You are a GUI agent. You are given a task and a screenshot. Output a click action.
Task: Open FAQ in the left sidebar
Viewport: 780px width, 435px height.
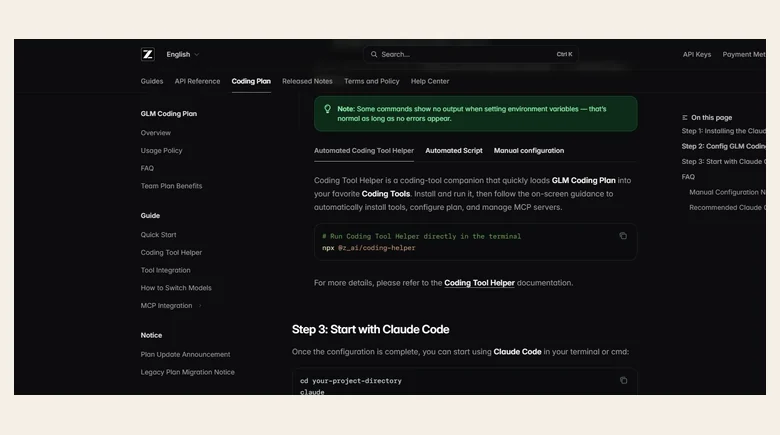(147, 168)
